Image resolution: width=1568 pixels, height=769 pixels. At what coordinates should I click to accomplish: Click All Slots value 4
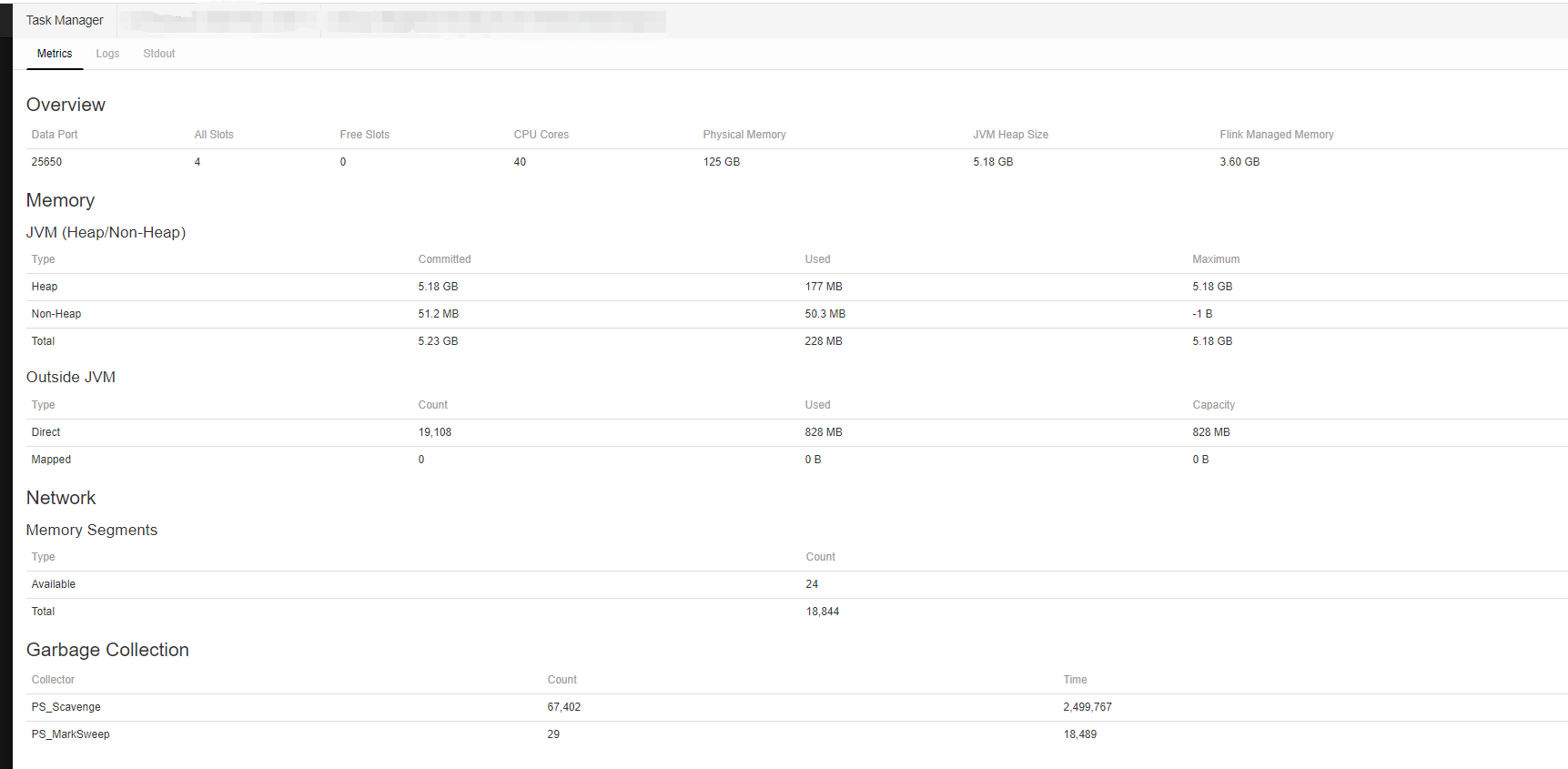click(197, 162)
